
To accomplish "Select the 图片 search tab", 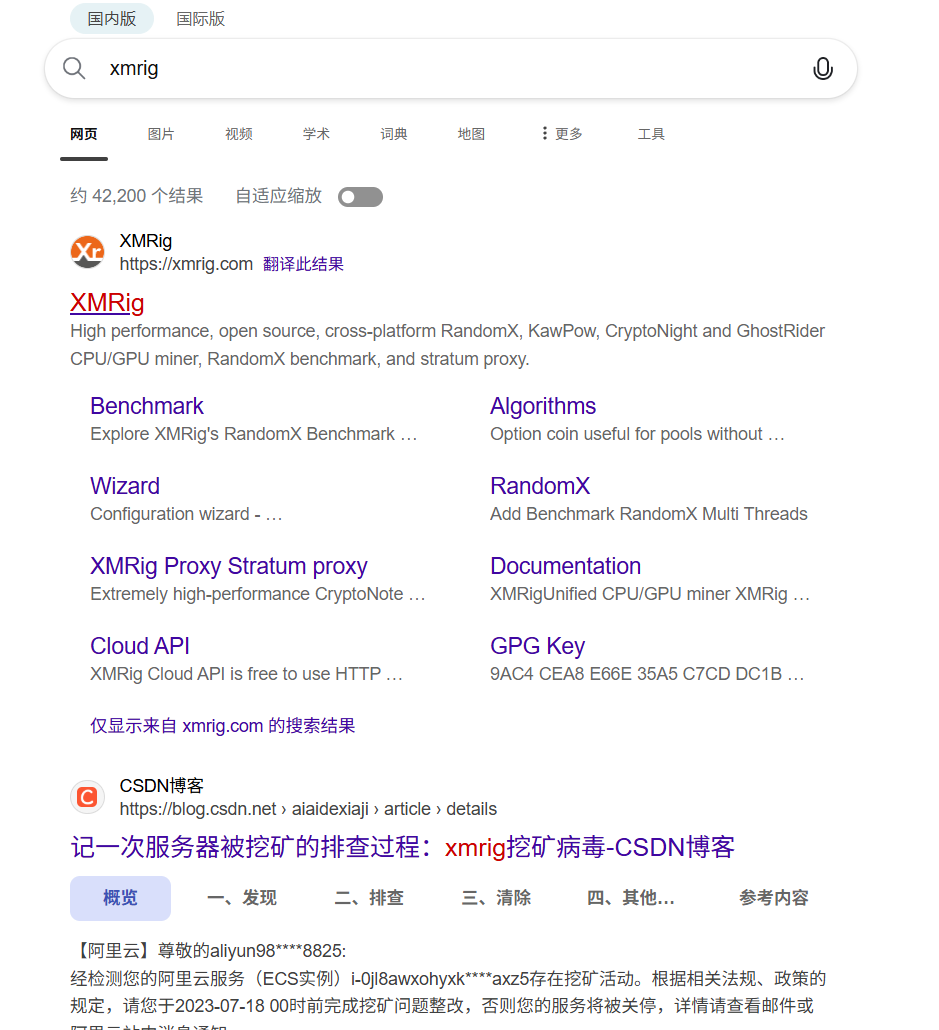I will pyautogui.click(x=161, y=134).
